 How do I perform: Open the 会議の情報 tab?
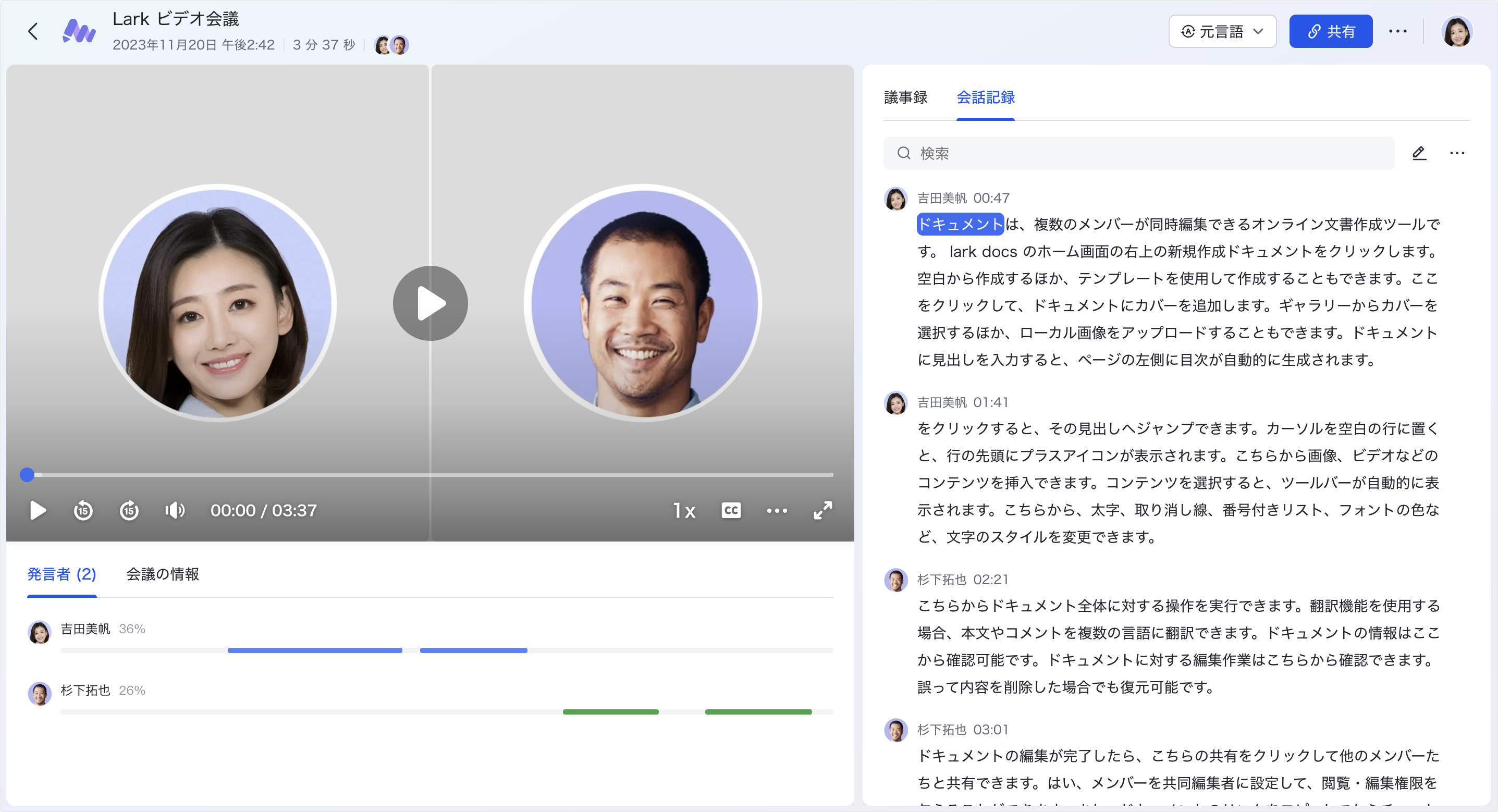tap(162, 574)
